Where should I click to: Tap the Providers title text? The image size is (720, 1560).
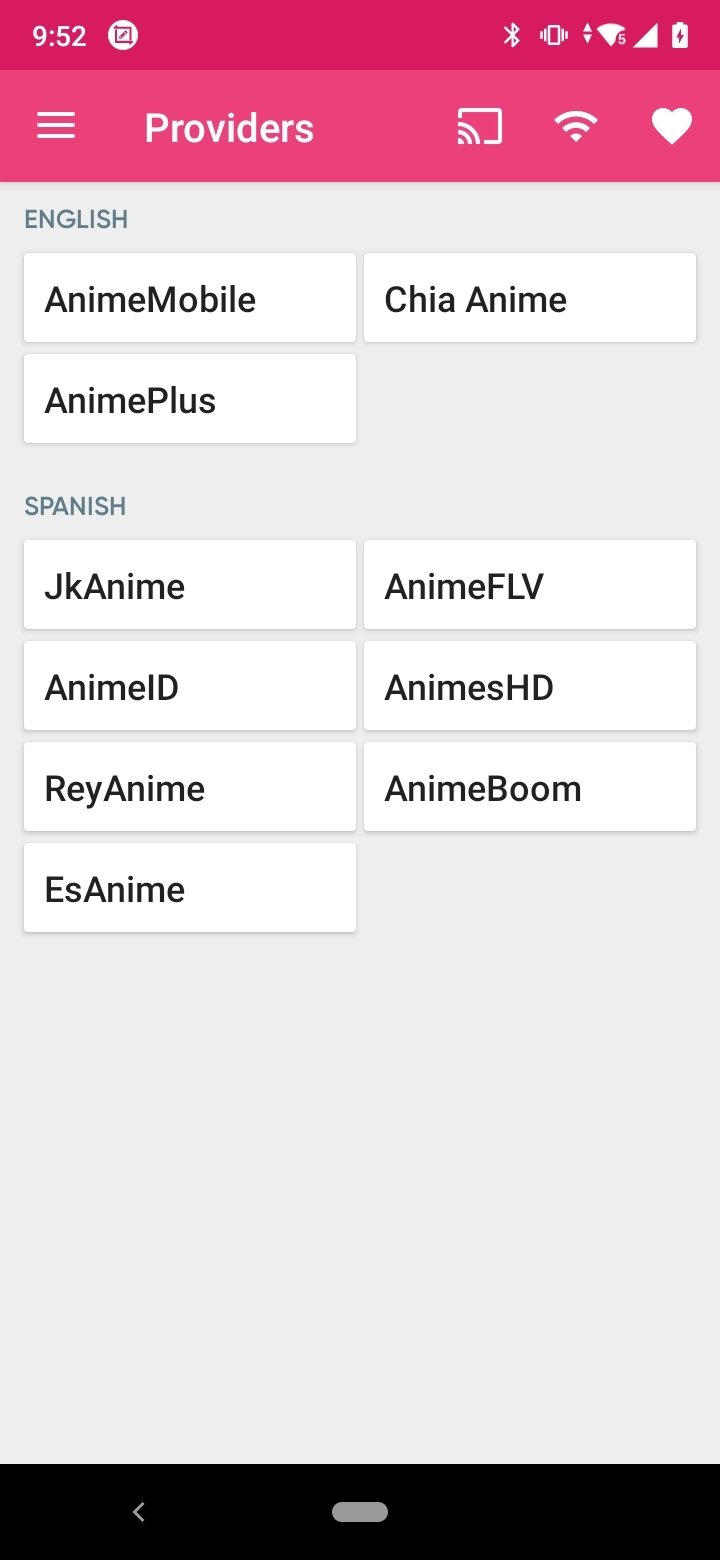[229, 128]
